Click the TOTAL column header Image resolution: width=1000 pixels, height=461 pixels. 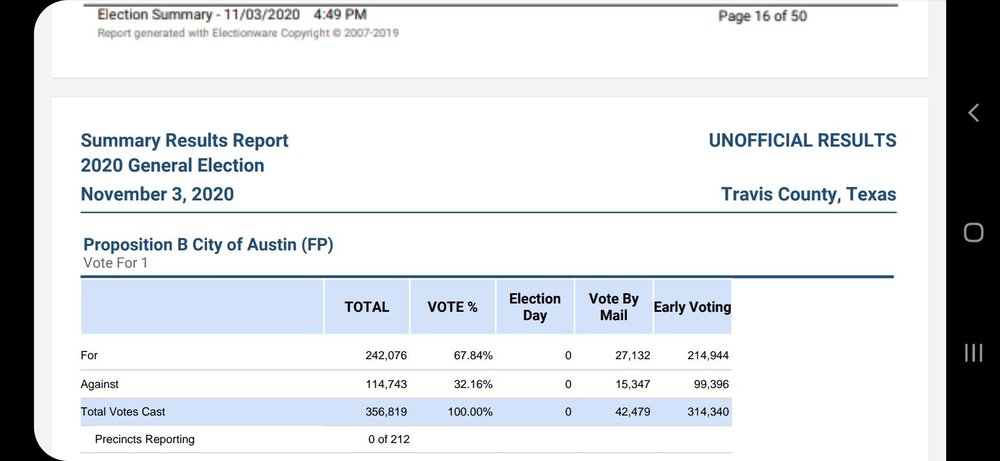point(367,307)
